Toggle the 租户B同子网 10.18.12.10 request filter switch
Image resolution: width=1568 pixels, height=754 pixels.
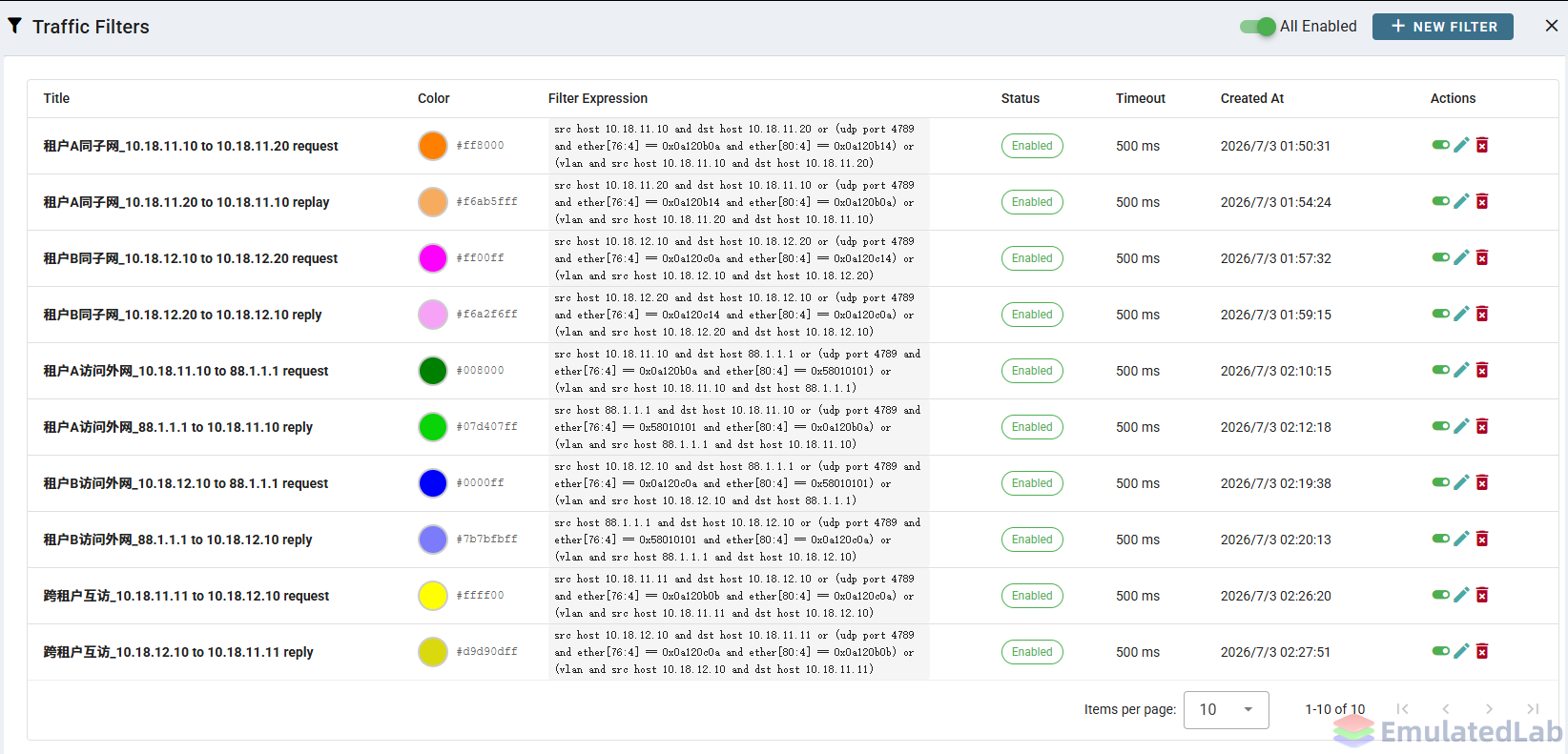pos(1441,257)
